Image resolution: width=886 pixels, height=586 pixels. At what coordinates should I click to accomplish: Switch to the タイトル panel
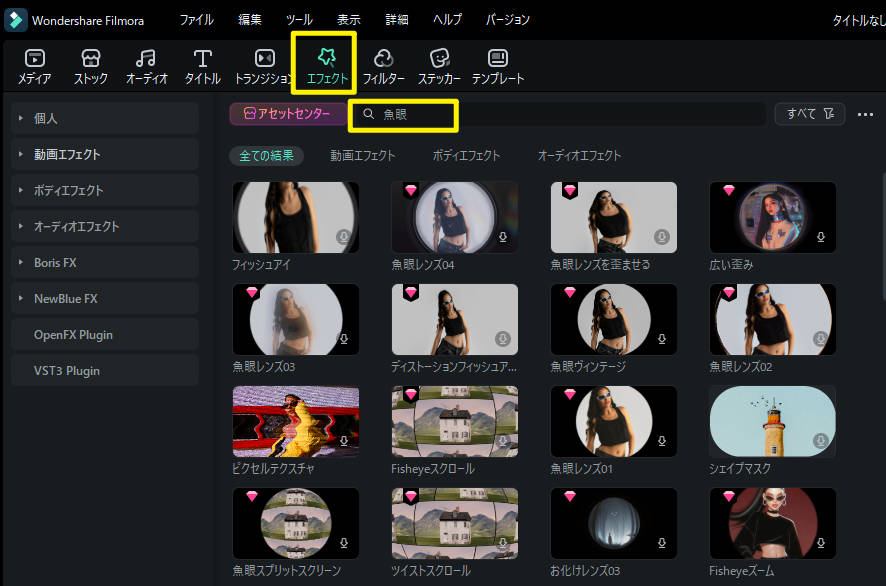(201, 65)
